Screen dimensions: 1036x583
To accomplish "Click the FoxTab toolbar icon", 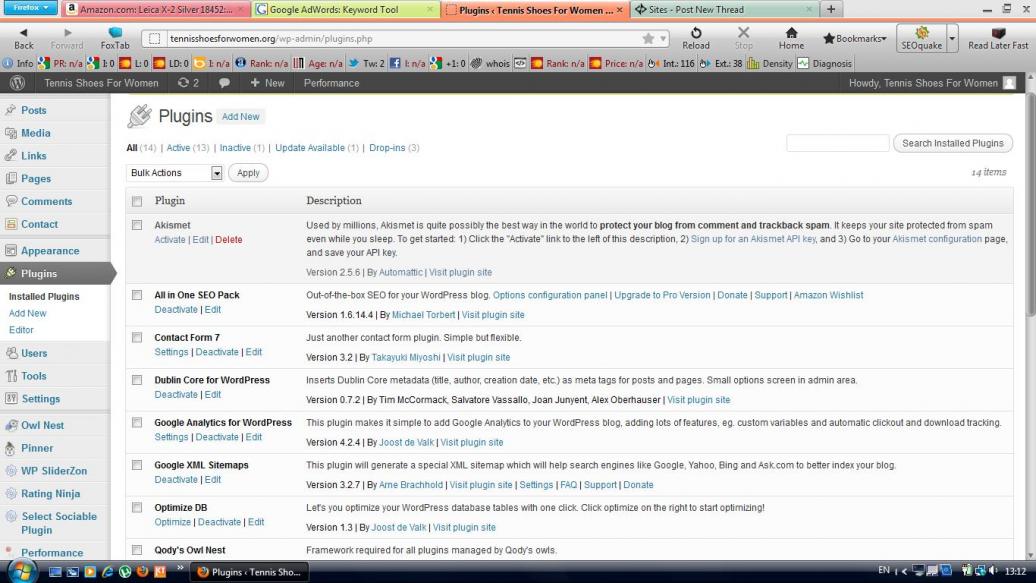I will click(x=115, y=32).
